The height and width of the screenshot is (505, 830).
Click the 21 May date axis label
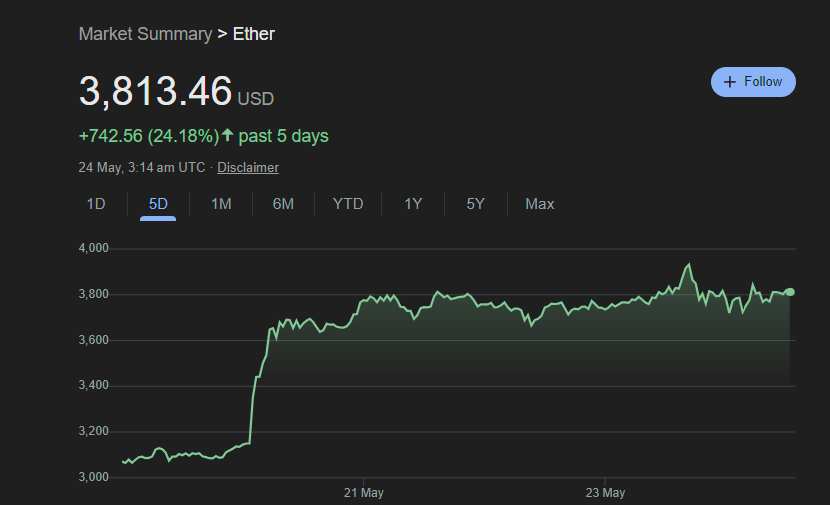pos(363,493)
